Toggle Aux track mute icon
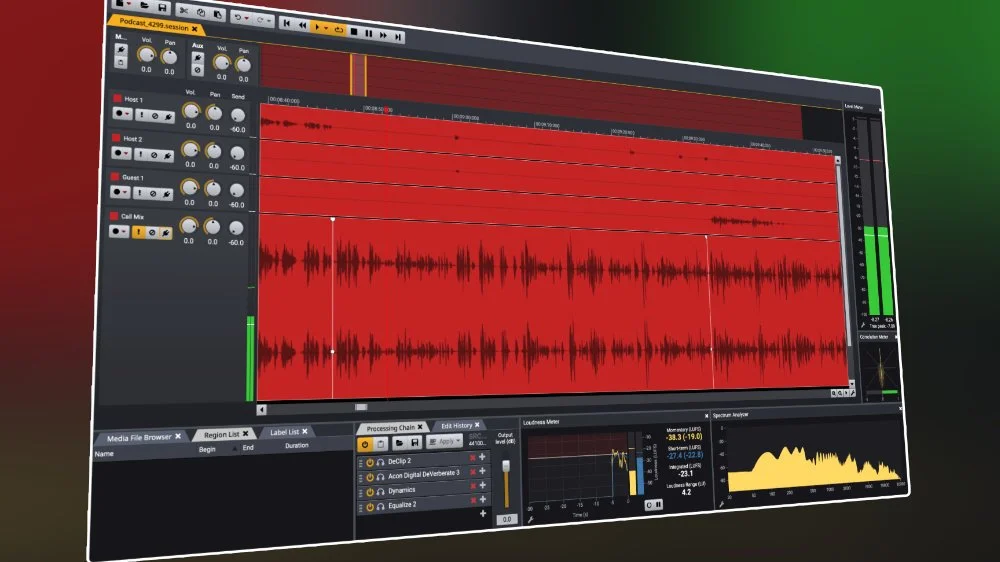Image resolution: width=1000 pixels, height=562 pixels. [x=197, y=70]
